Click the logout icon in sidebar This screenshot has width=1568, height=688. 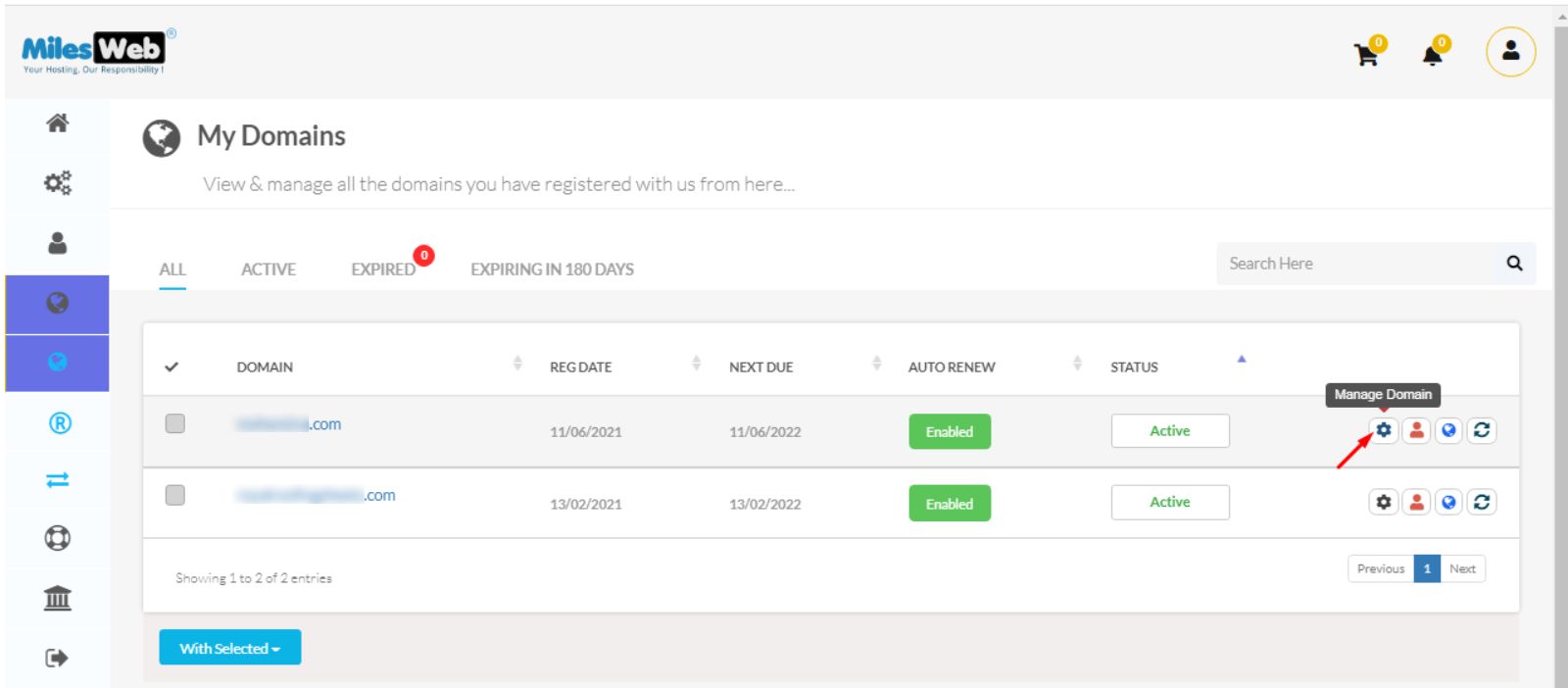[x=58, y=658]
